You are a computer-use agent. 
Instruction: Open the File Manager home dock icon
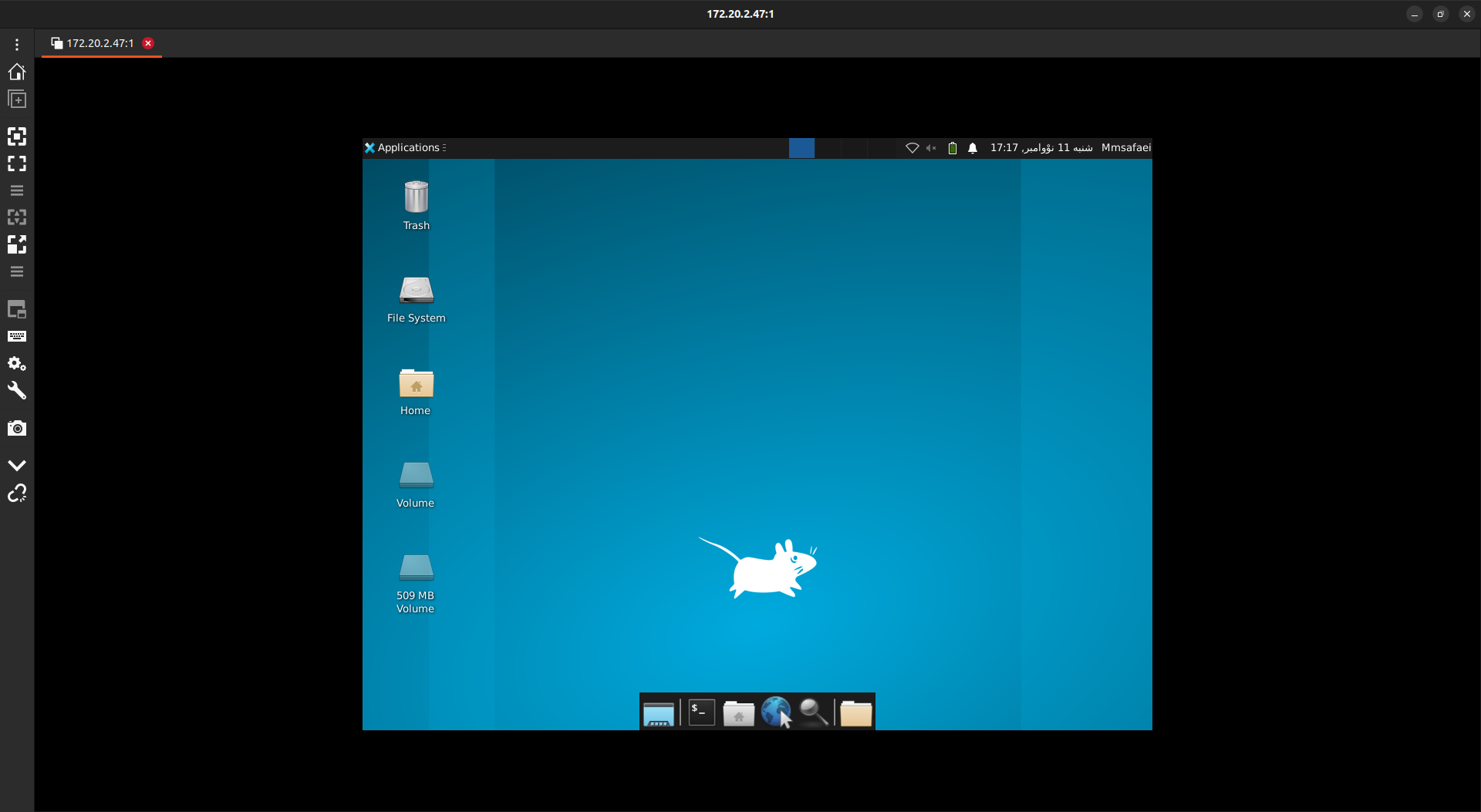coord(739,713)
